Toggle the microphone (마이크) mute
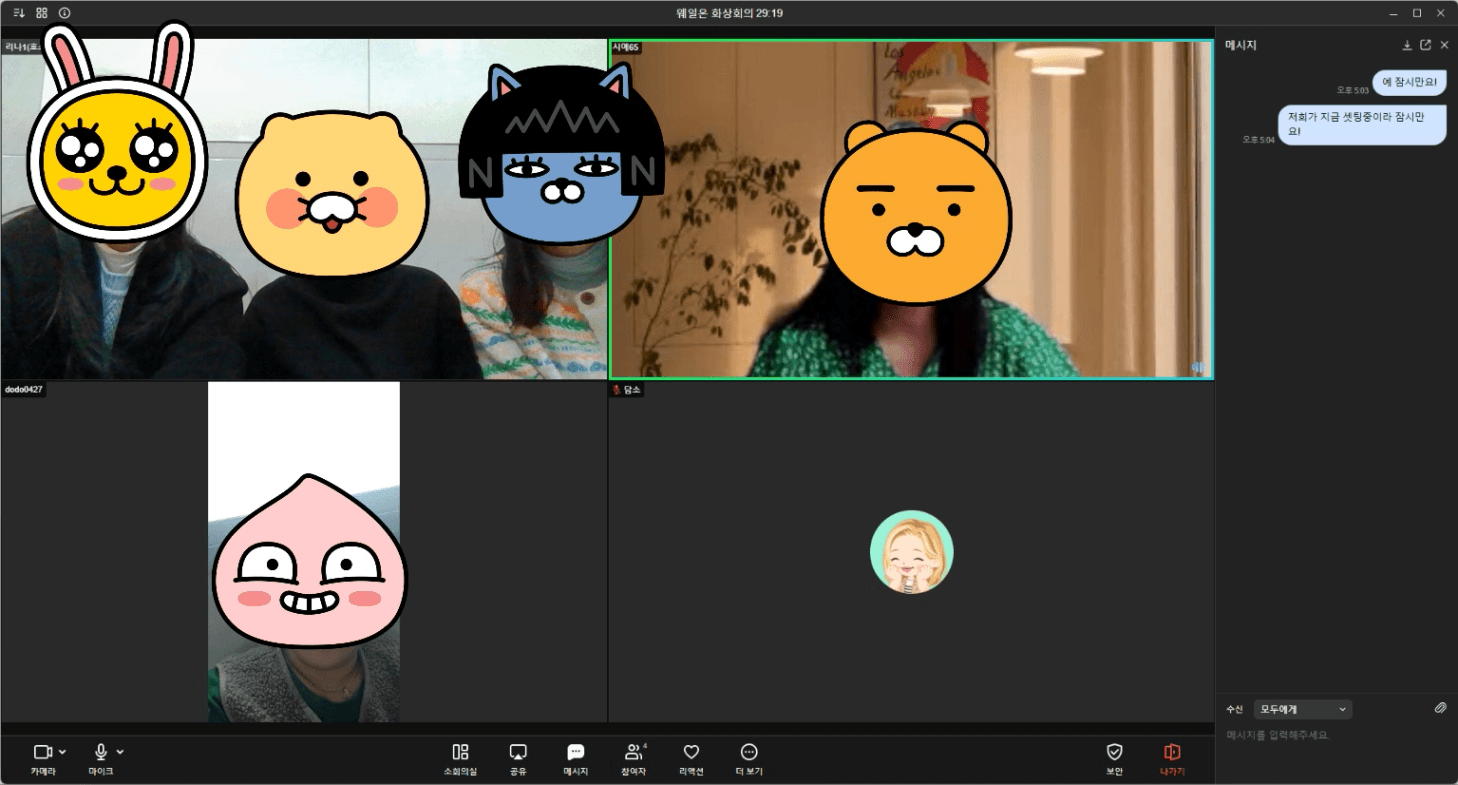The height and width of the screenshot is (785, 1458). point(100,752)
